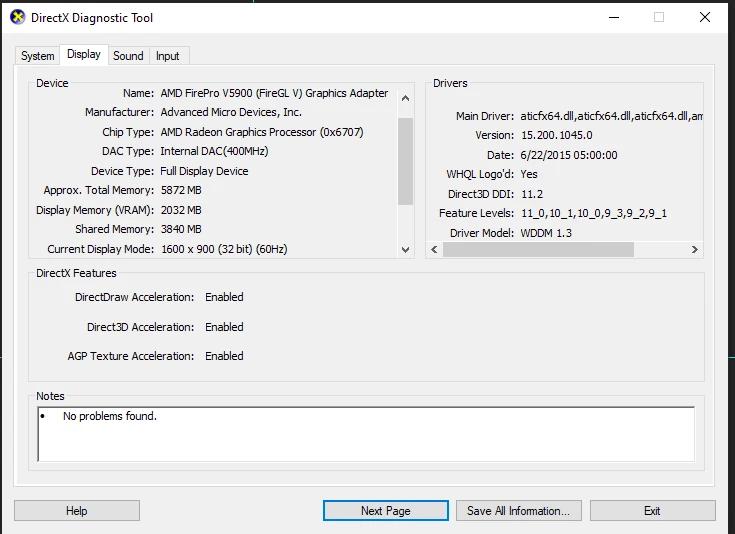The width and height of the screenshot is (735, 534).
Task: Click the display mode 1600 x 900 value
Action: coord(224,249)
